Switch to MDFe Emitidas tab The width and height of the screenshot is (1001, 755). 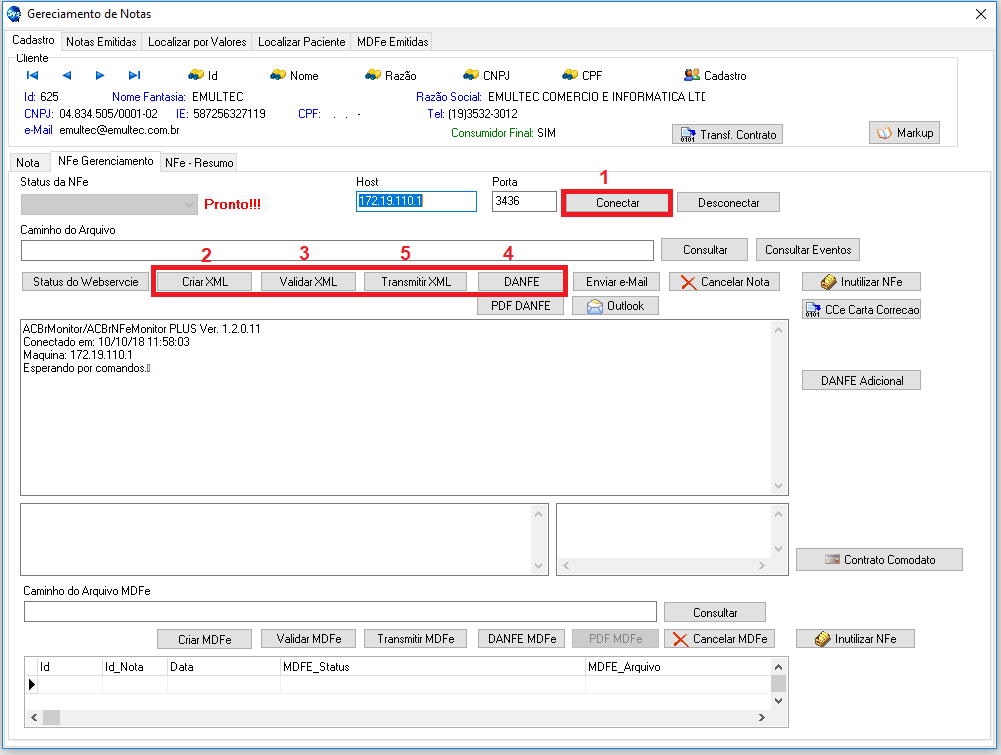pos(392,42)
